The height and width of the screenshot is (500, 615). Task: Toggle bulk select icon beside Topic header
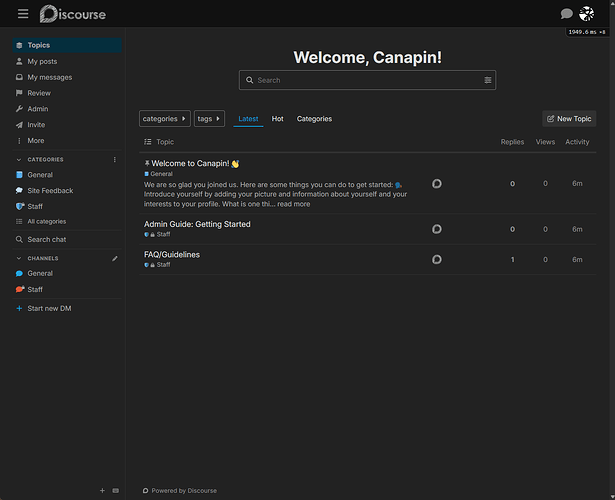(147, 142)
